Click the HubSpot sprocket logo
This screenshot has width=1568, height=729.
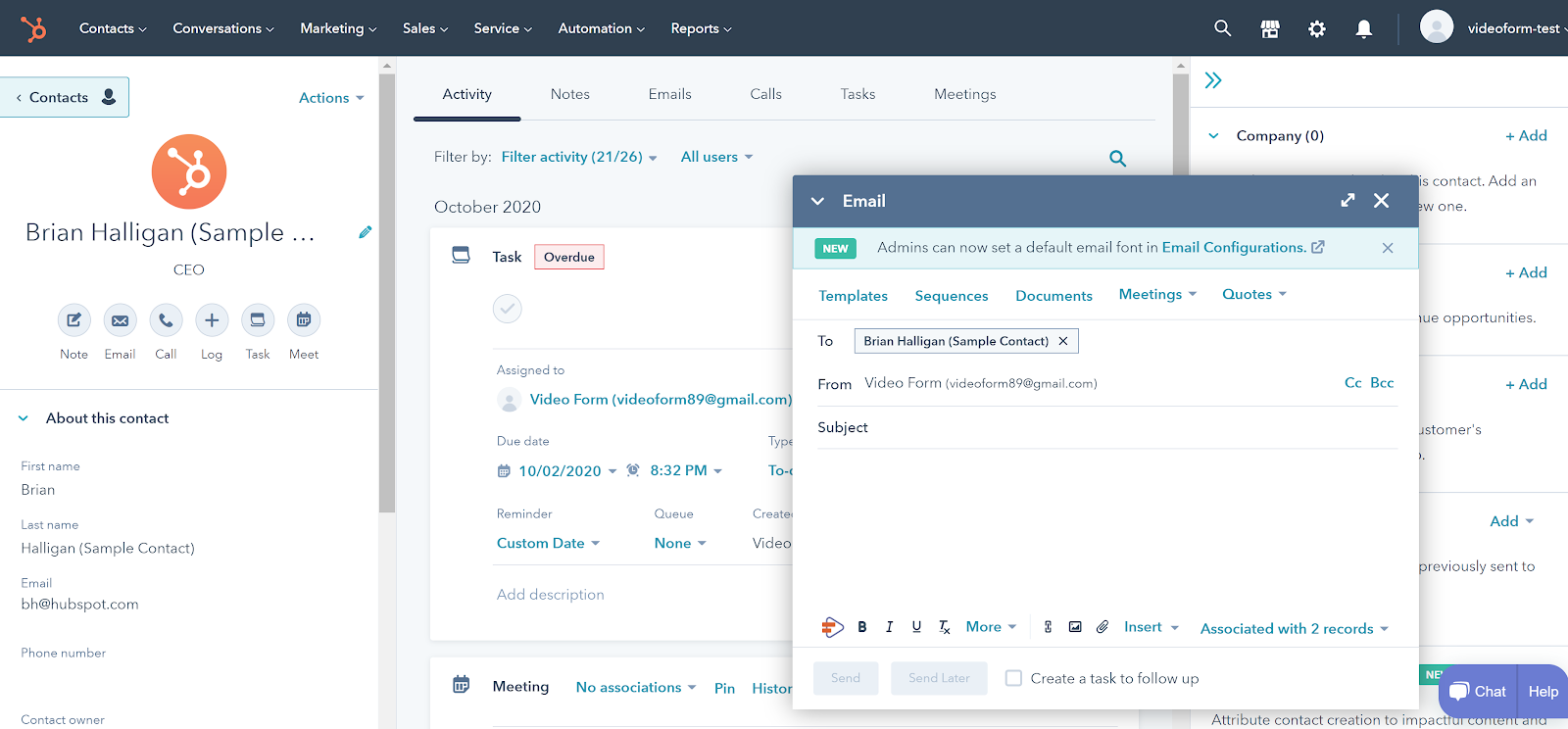[x=33, y=28]
